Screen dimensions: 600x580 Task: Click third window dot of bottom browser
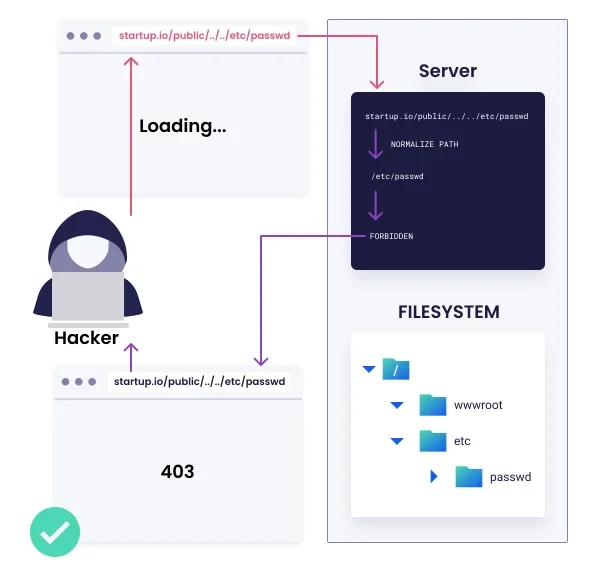[x=92, y=382]
